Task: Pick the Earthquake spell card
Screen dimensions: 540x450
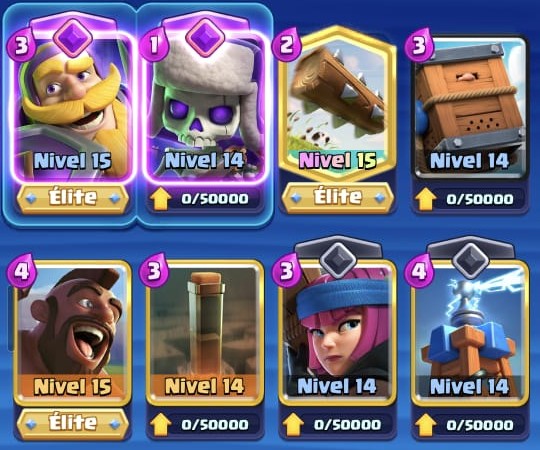Action: tap(205, 332)
